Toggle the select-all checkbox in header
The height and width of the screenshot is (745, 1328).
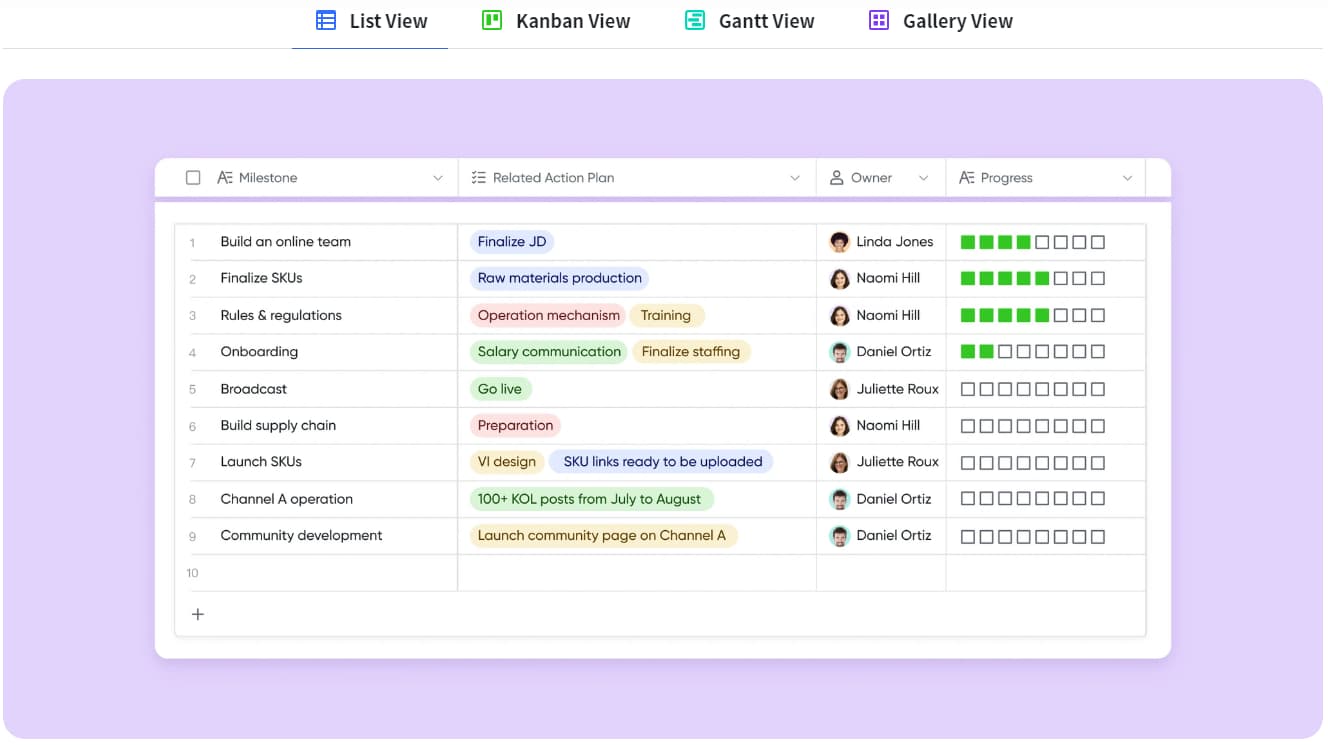coord(193,178)
